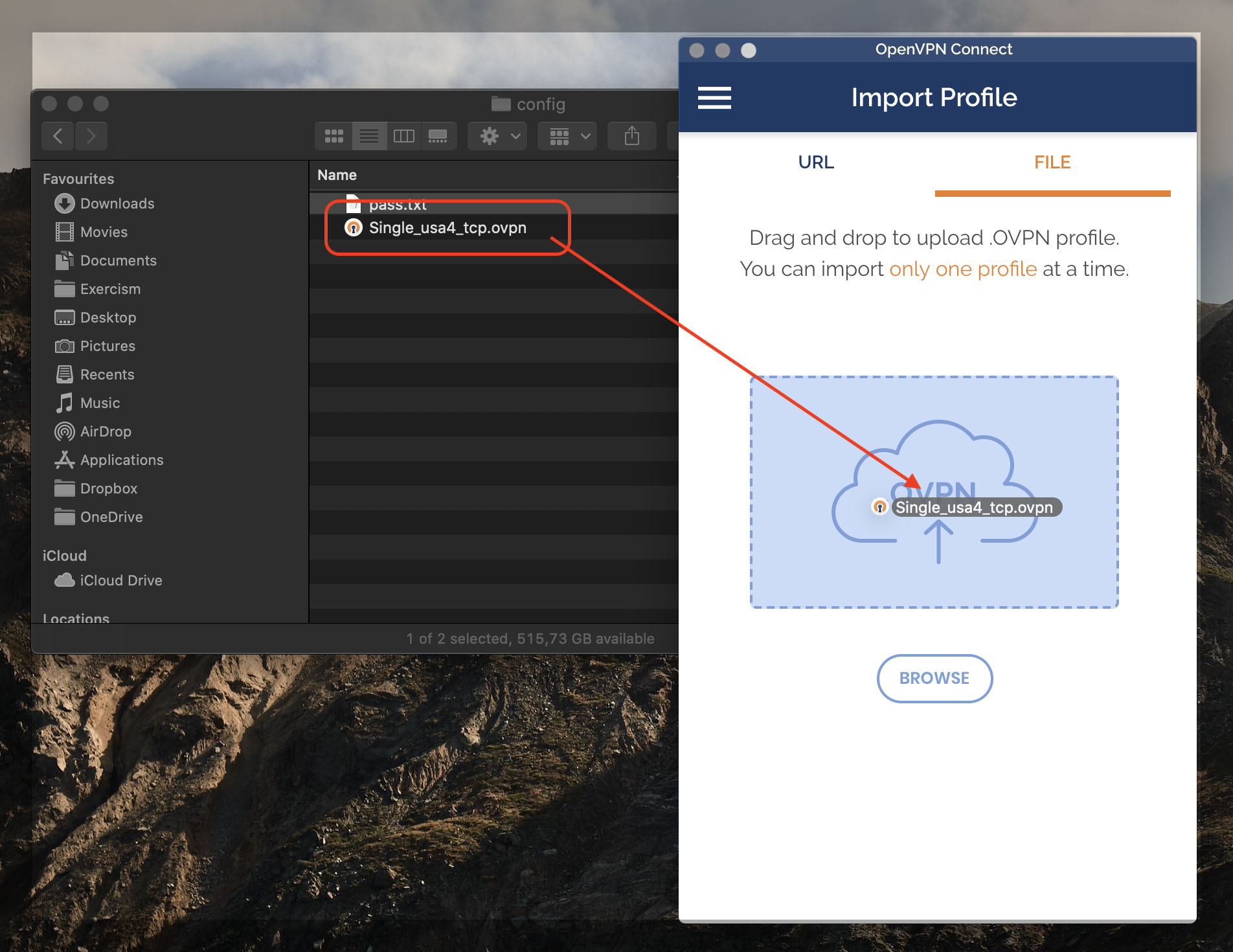The width and height of the screenshot is (1233, 952).
Task: Click the orange FILE tab underline indicator
Action: tap(1052, 192)
